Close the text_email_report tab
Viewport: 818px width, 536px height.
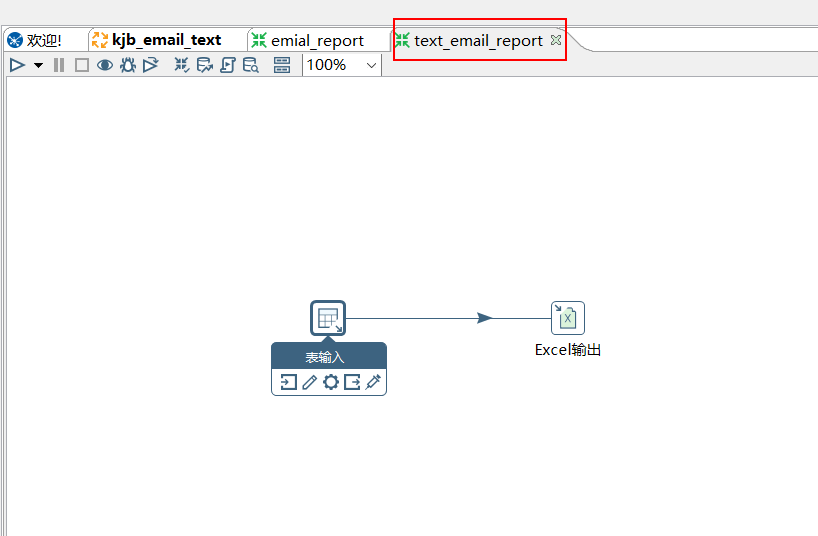point(556,40)
